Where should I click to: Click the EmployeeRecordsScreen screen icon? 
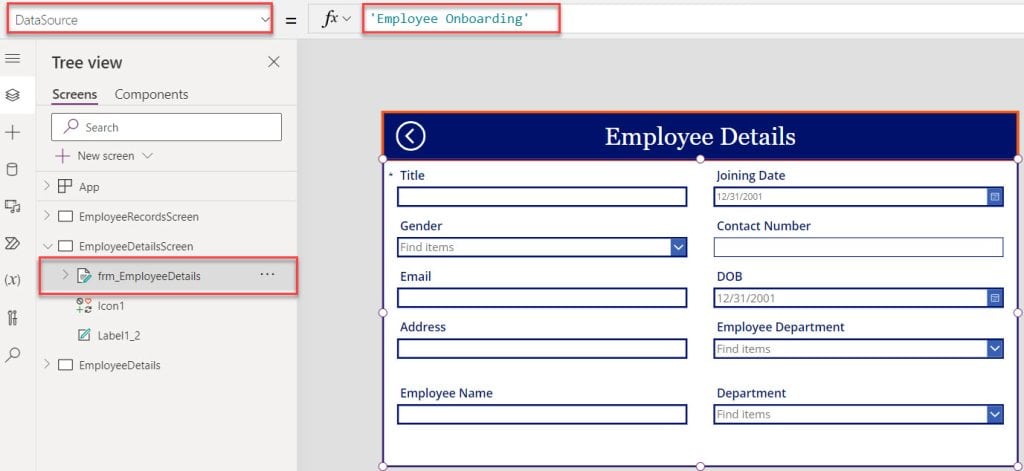coord(65,216)
